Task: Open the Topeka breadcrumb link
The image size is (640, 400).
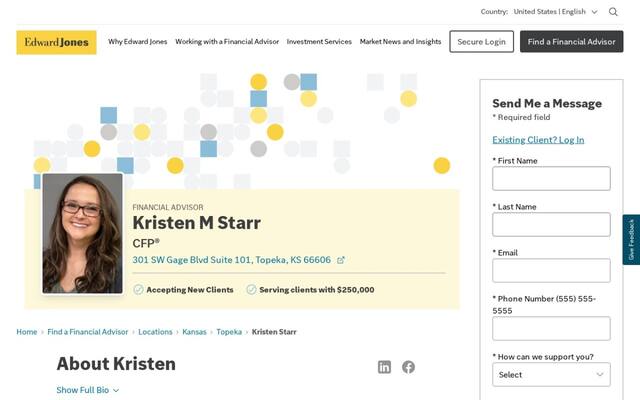Action: (229, 332)
